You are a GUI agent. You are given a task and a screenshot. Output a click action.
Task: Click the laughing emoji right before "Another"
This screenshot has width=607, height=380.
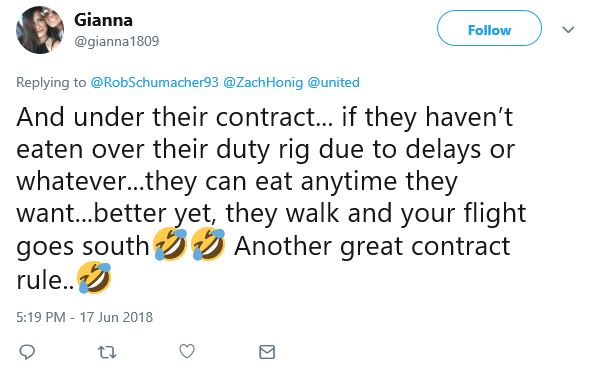pyautogui.click(x=208, y=244)
